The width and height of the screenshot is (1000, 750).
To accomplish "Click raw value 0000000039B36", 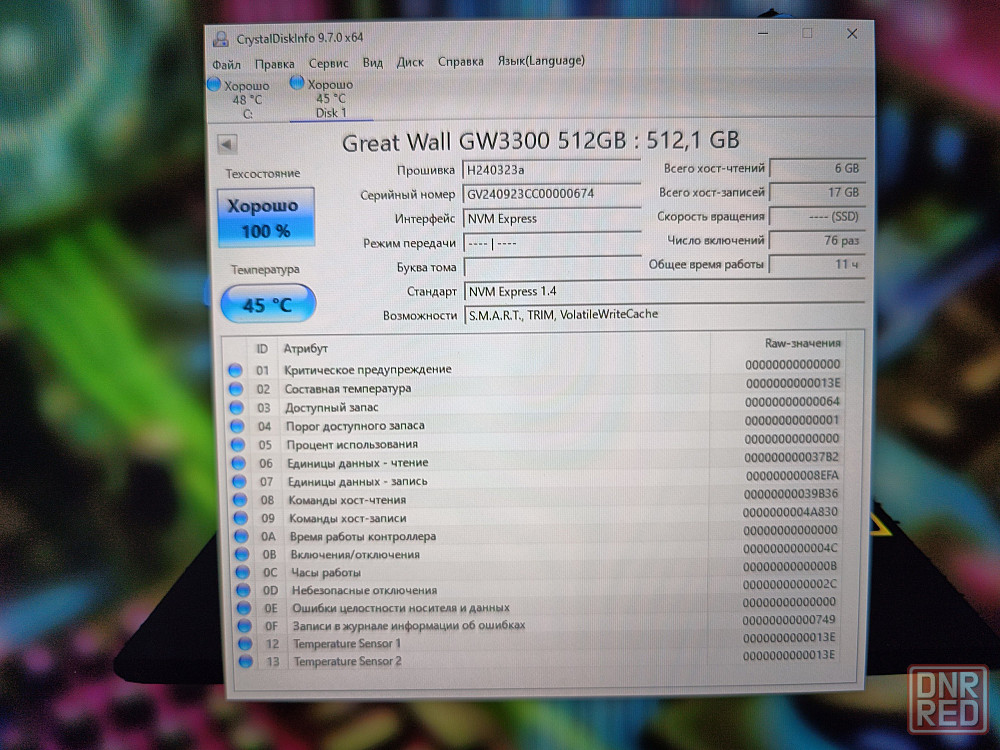I will [x=791, y=494].
